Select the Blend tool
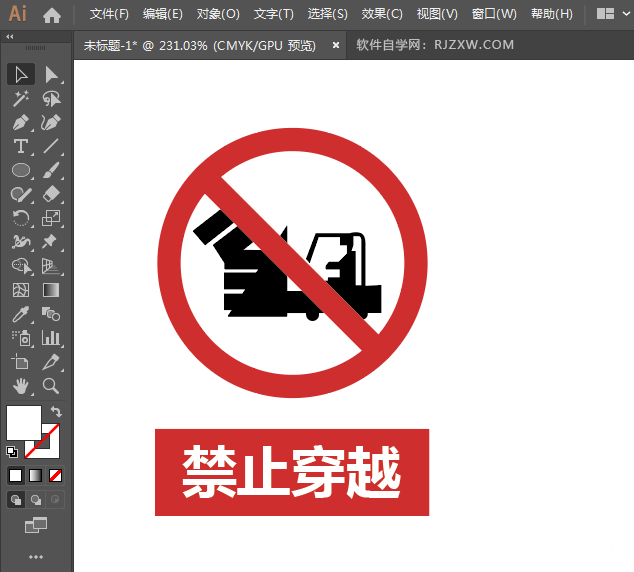Screen dimensions: 634x572 pyautogui.click(x=51, y=314)
